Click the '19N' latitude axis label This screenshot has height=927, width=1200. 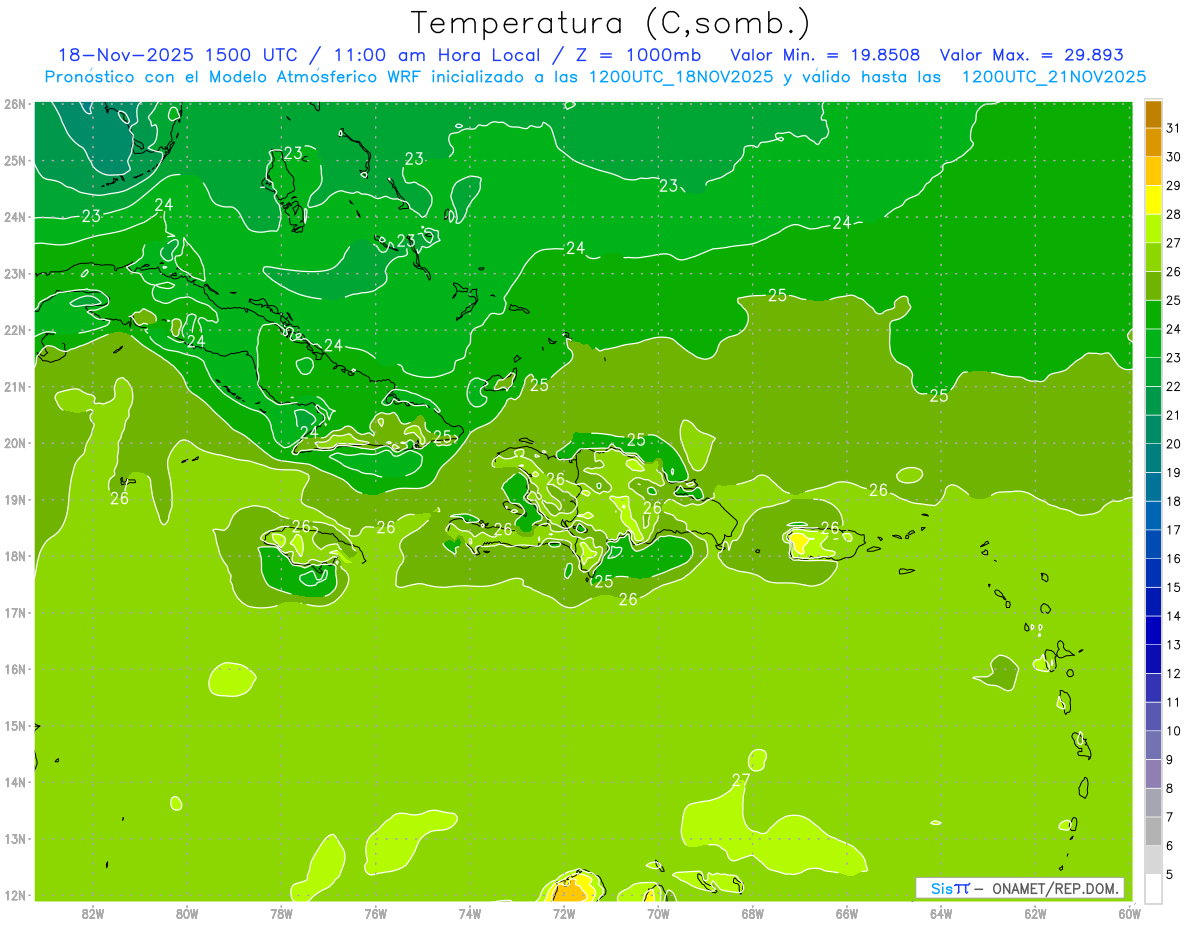pos(14,499)
